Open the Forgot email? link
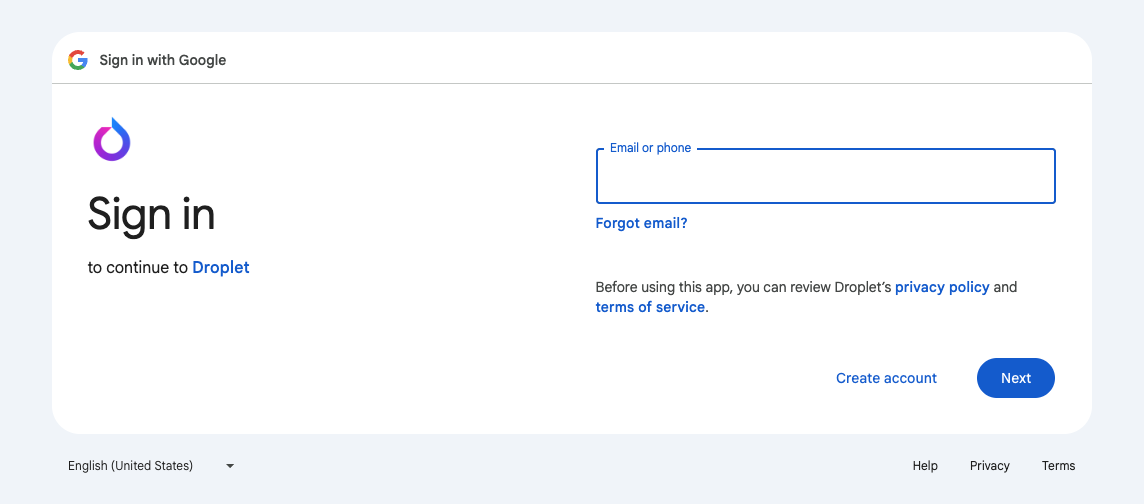 coord(641,223)
